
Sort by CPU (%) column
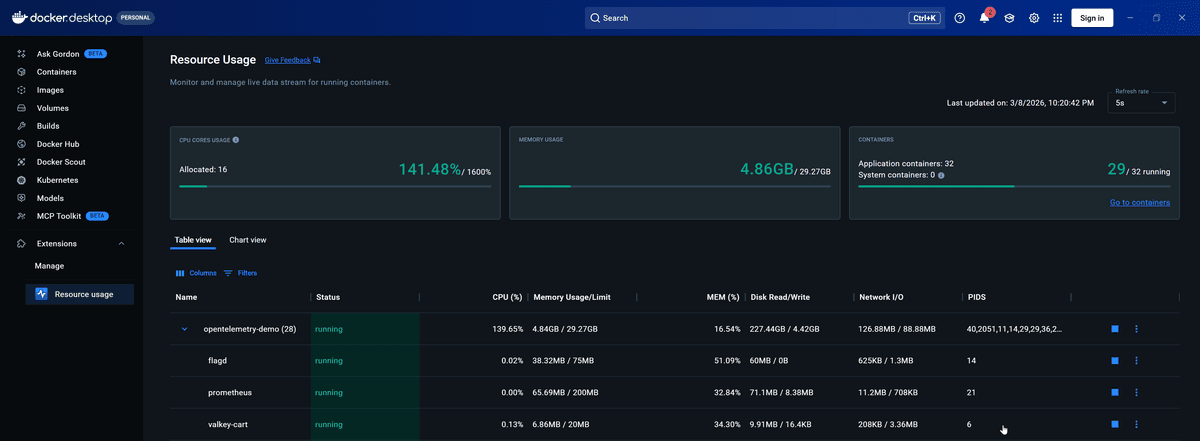(x=508, y=297)
